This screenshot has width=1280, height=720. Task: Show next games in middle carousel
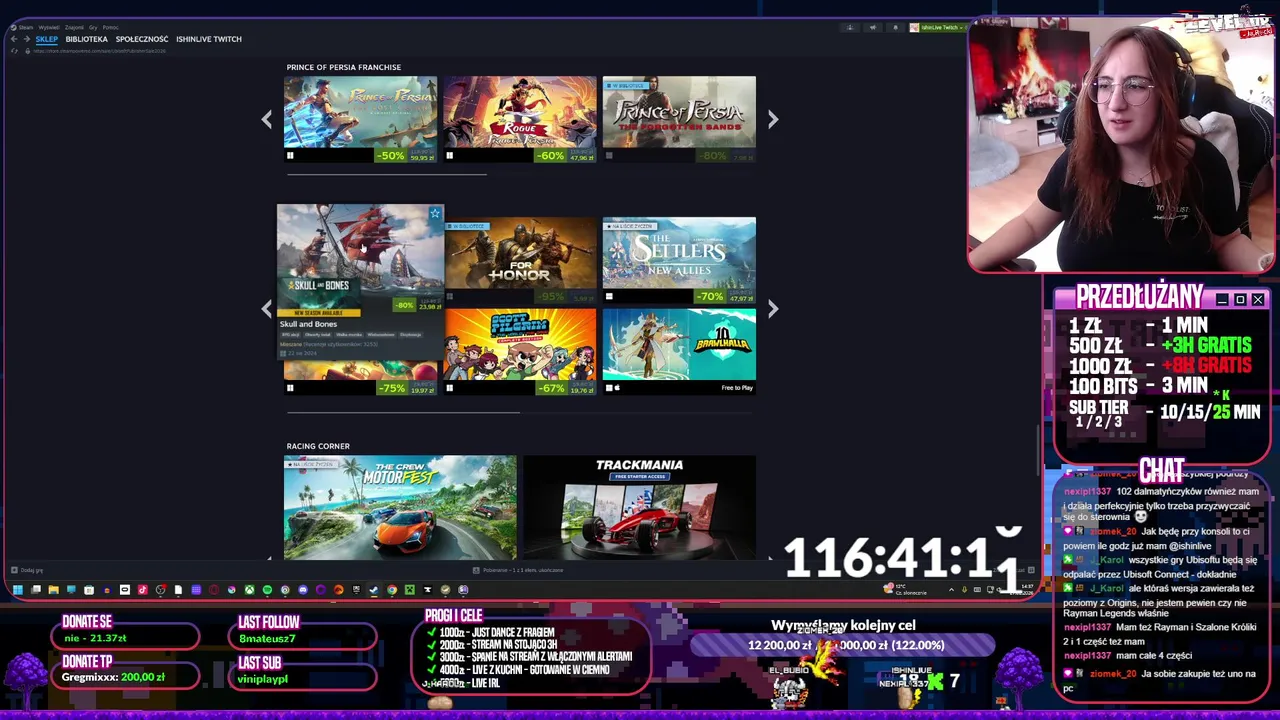(x=772, y=309)
